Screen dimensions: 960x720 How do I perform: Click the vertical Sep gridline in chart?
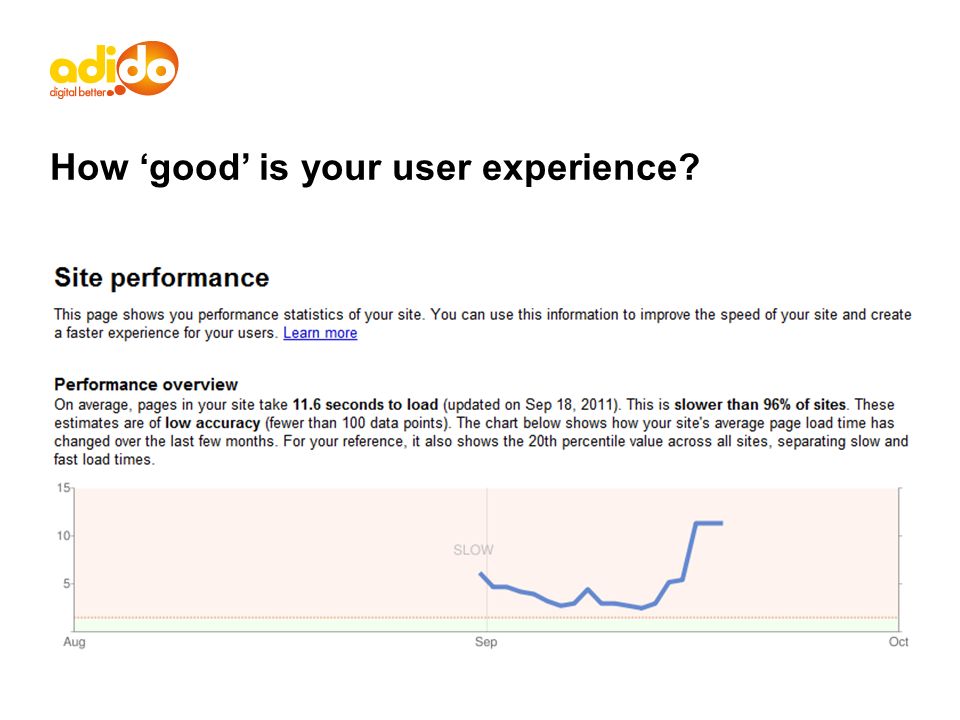pos(487,560)
